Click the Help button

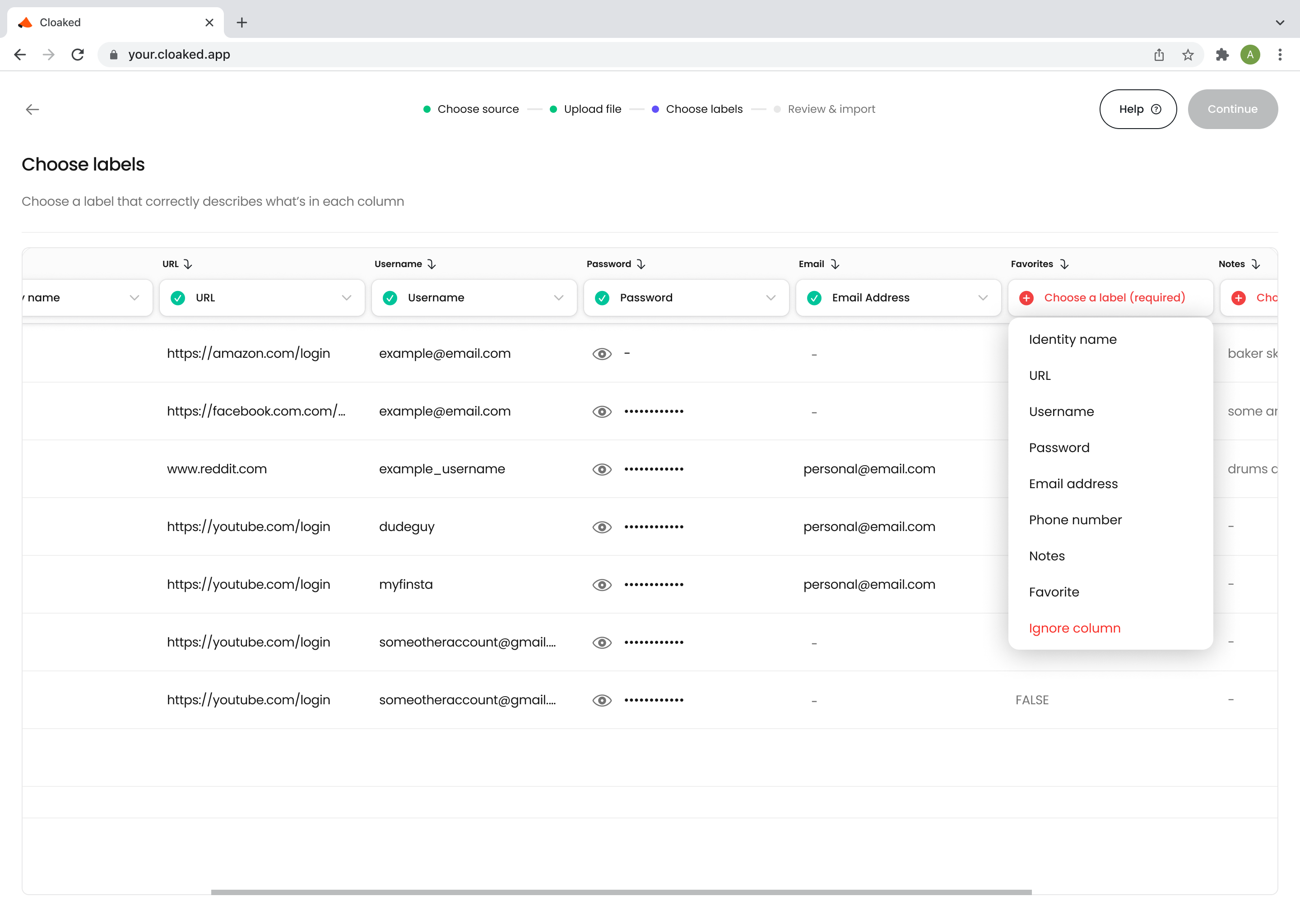click(1137, 109)
